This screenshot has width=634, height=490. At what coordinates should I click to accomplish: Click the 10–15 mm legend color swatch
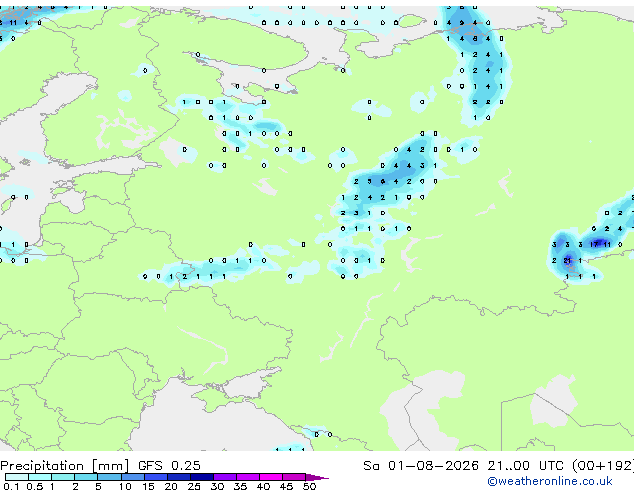[x=132, y=477]
